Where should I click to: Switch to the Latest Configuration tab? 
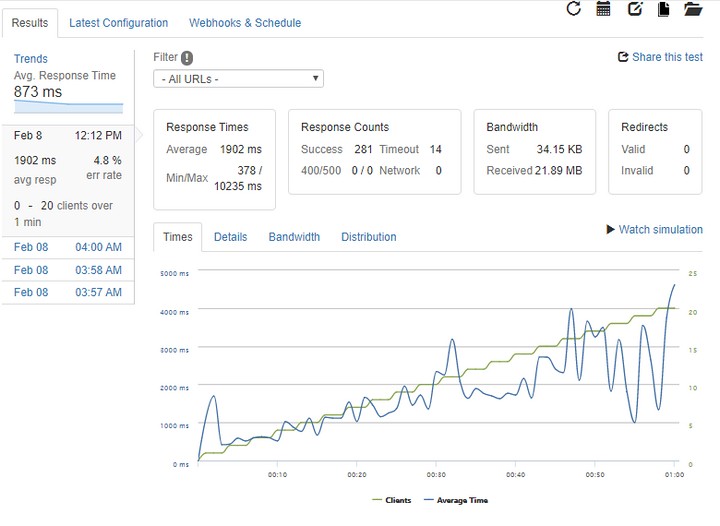point(118,23)
